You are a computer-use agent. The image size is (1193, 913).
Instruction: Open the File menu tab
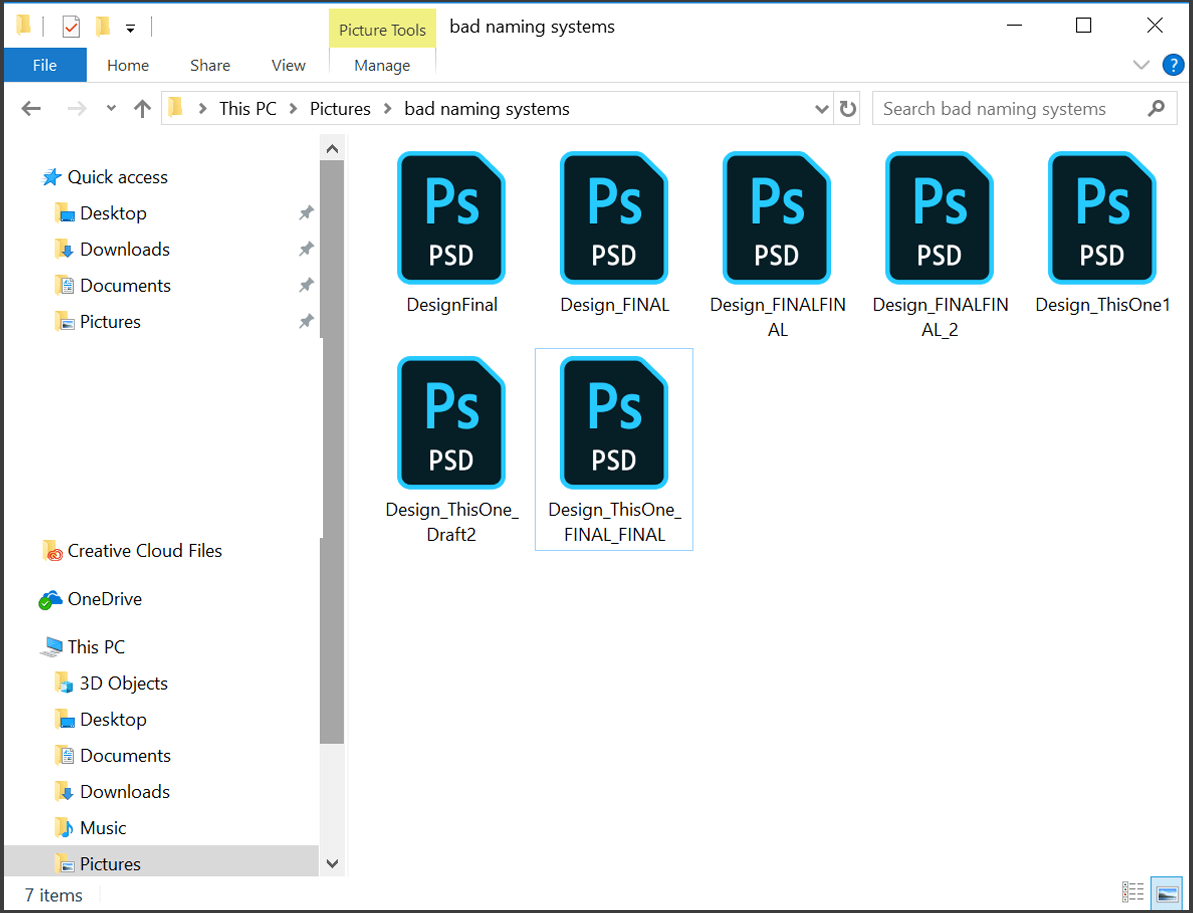[45, 65]
